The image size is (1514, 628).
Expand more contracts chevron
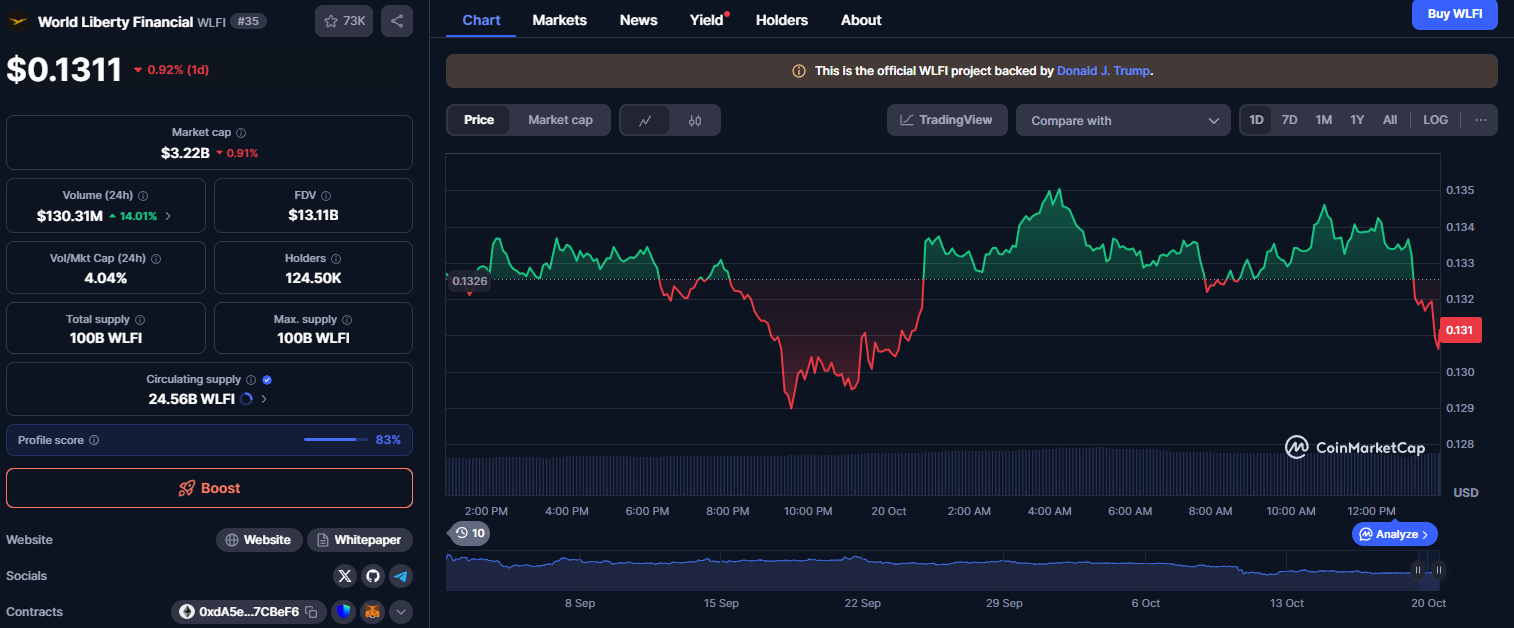(x=401, y=612)
